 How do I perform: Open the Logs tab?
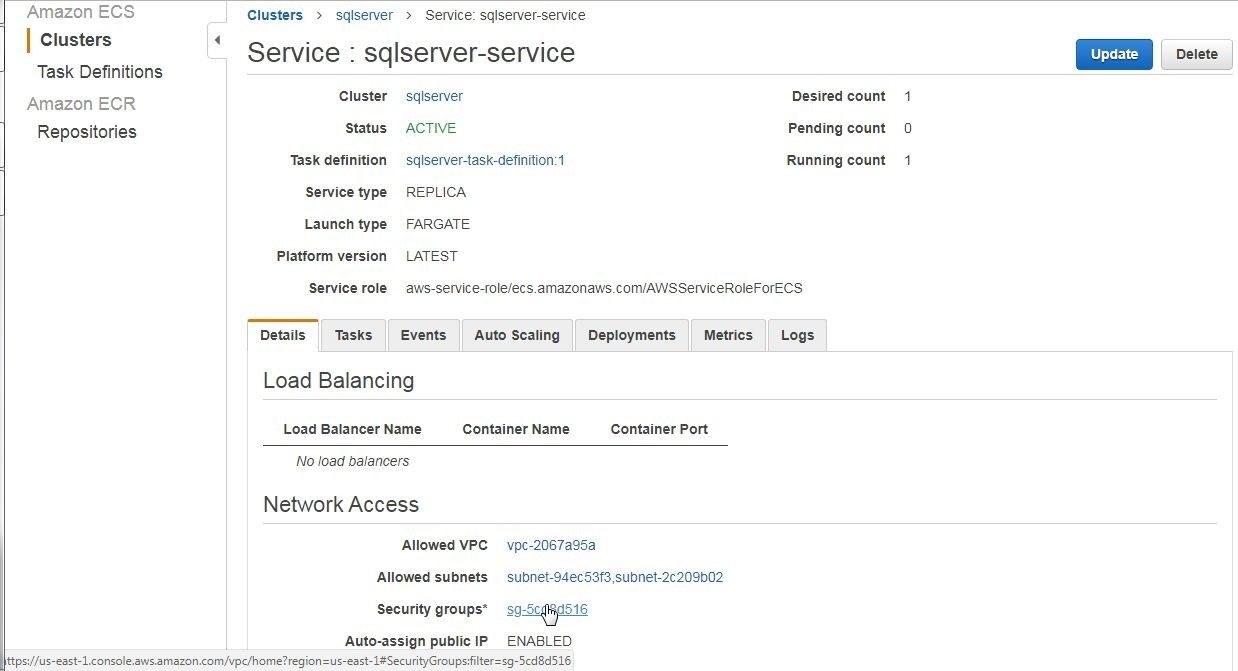click(797, 335)
